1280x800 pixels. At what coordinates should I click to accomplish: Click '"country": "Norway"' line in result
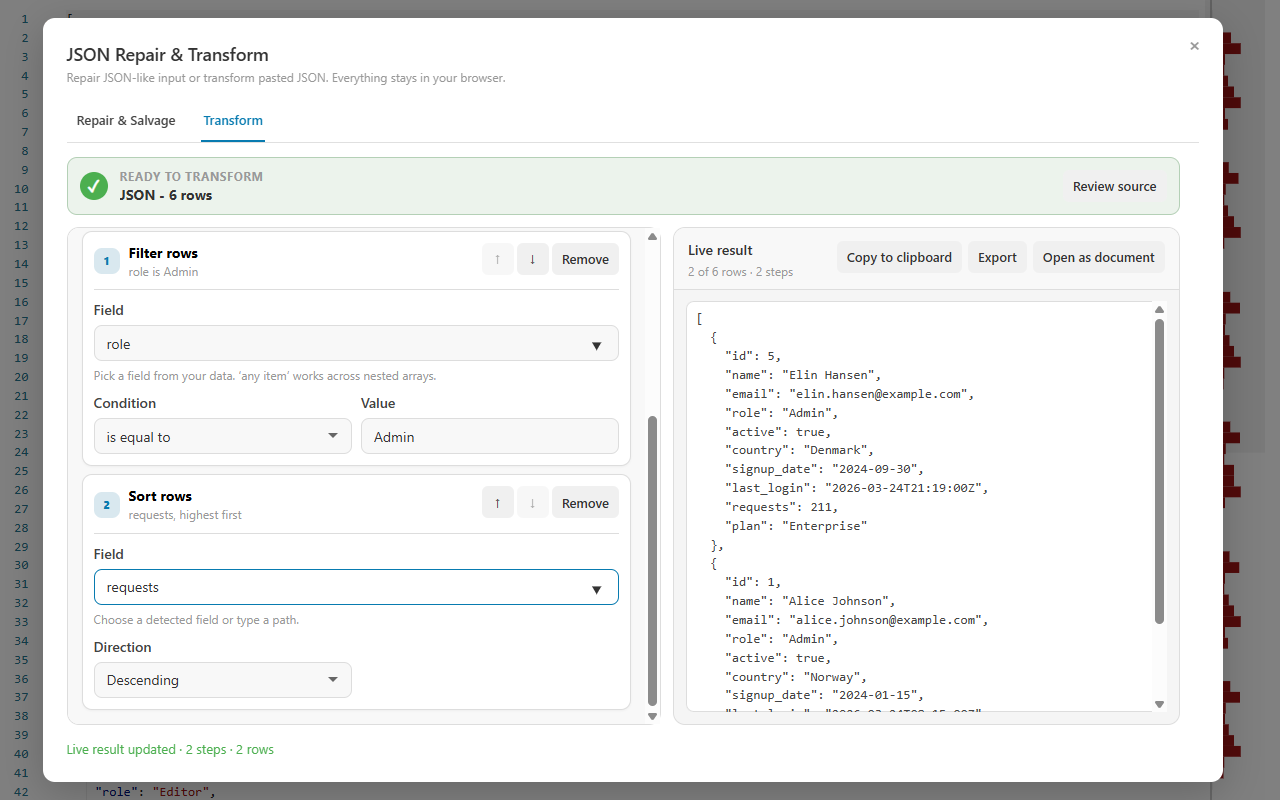pos(796,676)
